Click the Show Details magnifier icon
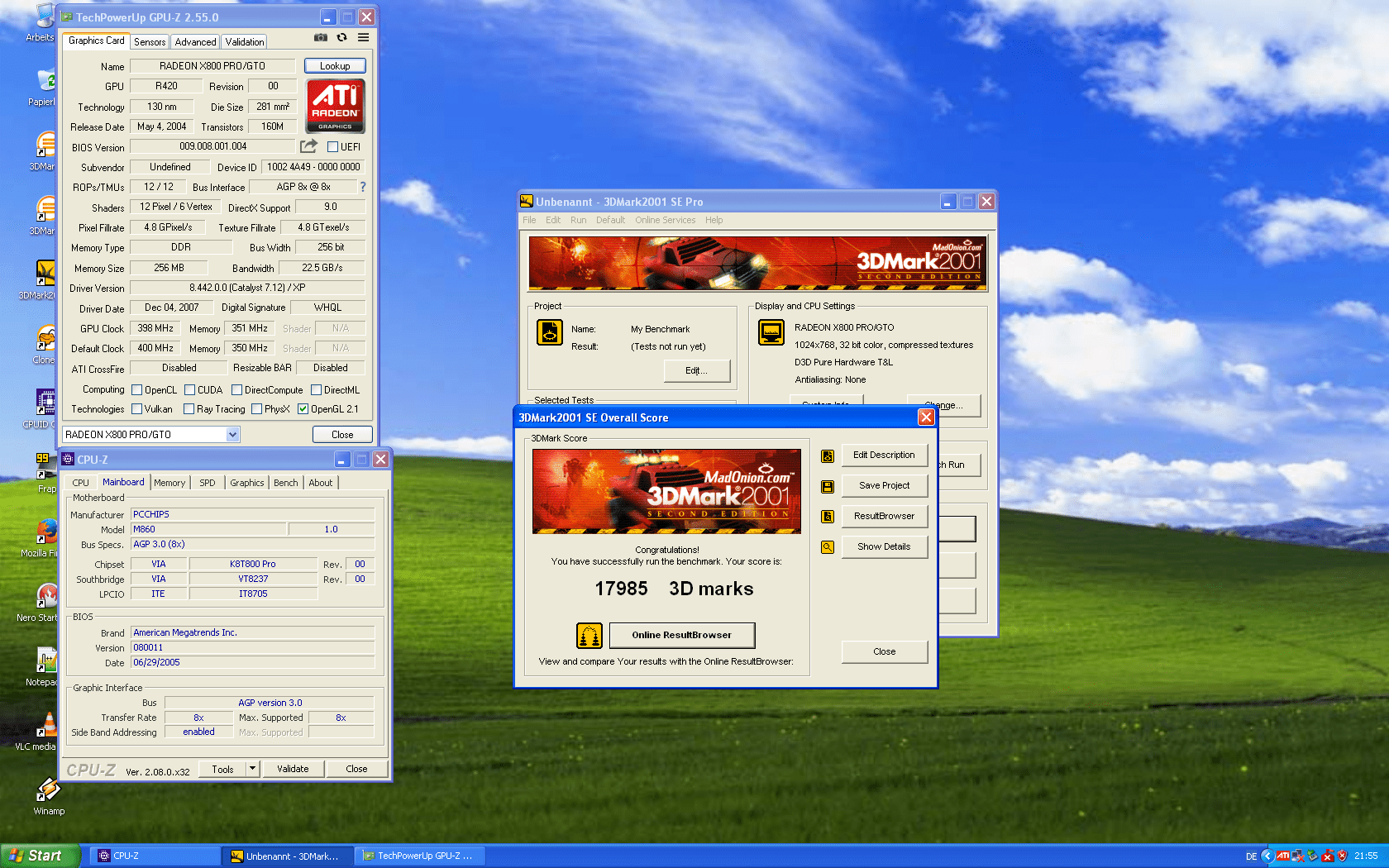Screen dimensions: 1389x868 coord(827,547)
